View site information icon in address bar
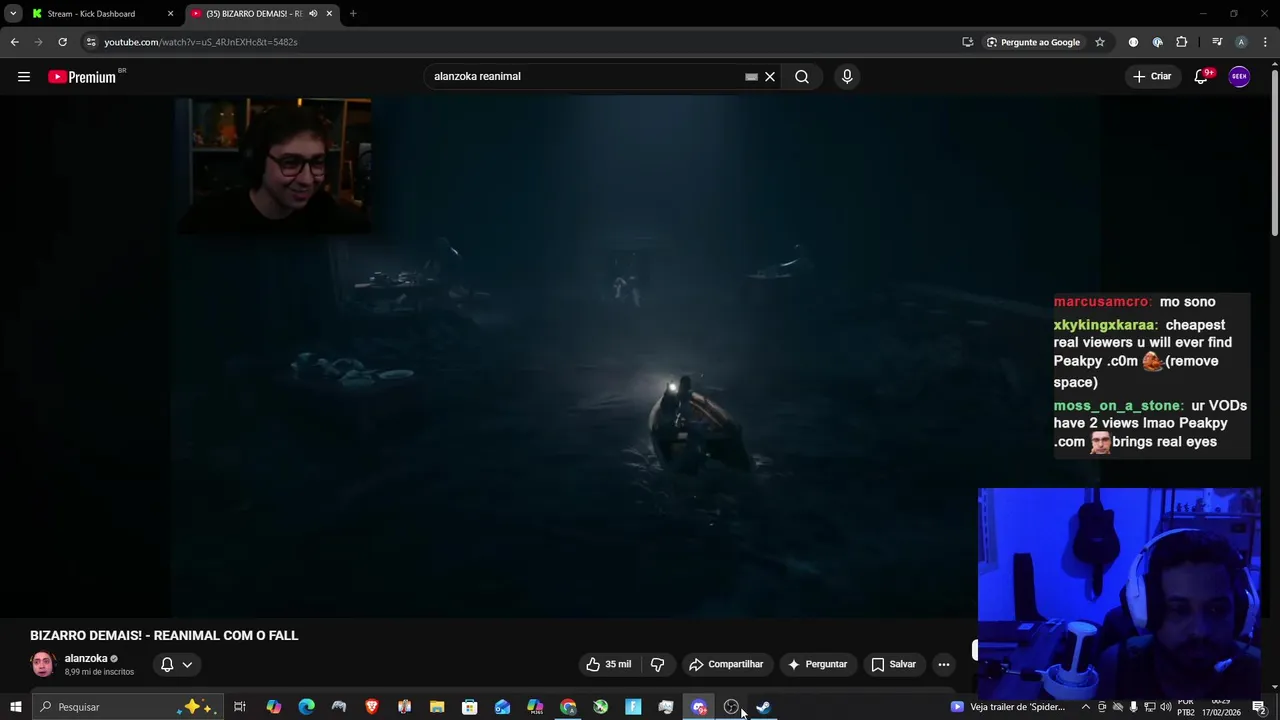The image size is (1280, 720). 91,42
